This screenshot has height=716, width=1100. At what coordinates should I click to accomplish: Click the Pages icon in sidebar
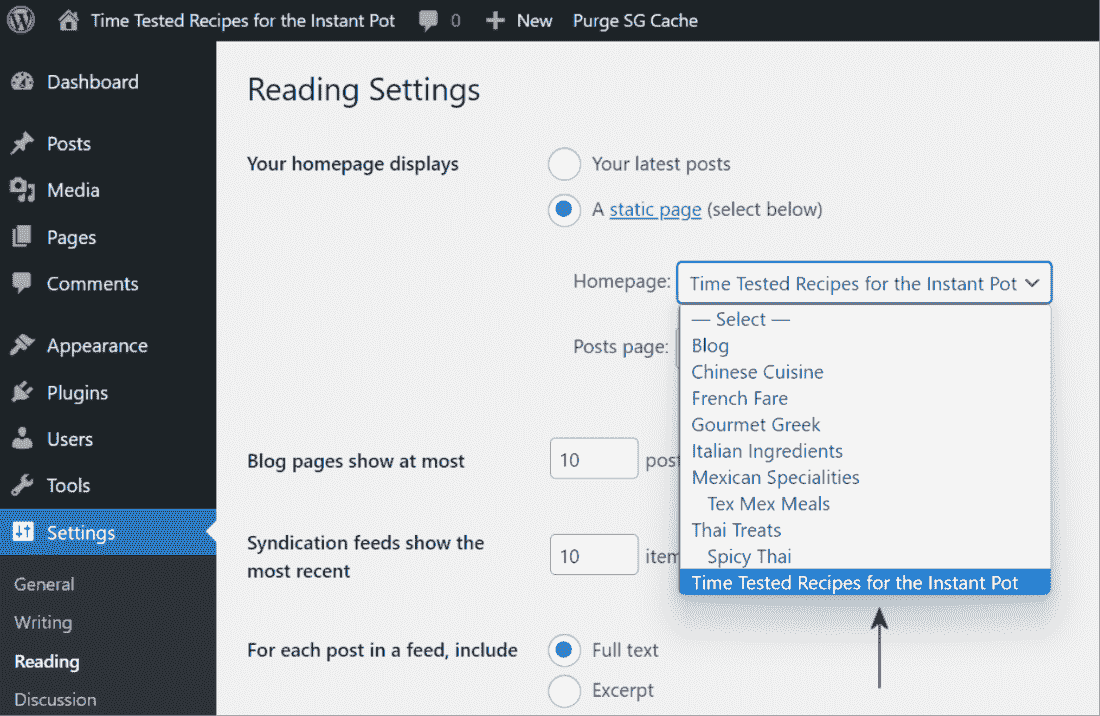point(22,237)
